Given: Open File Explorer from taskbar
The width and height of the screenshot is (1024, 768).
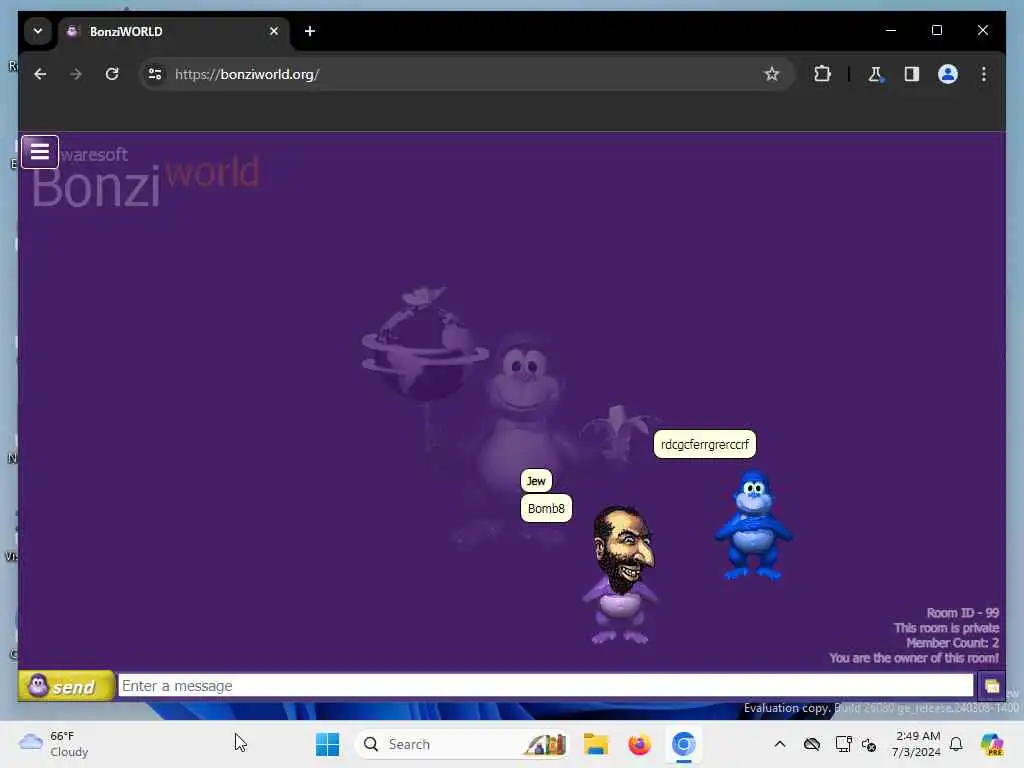Looking at the screenshot, I should point(596,744).
